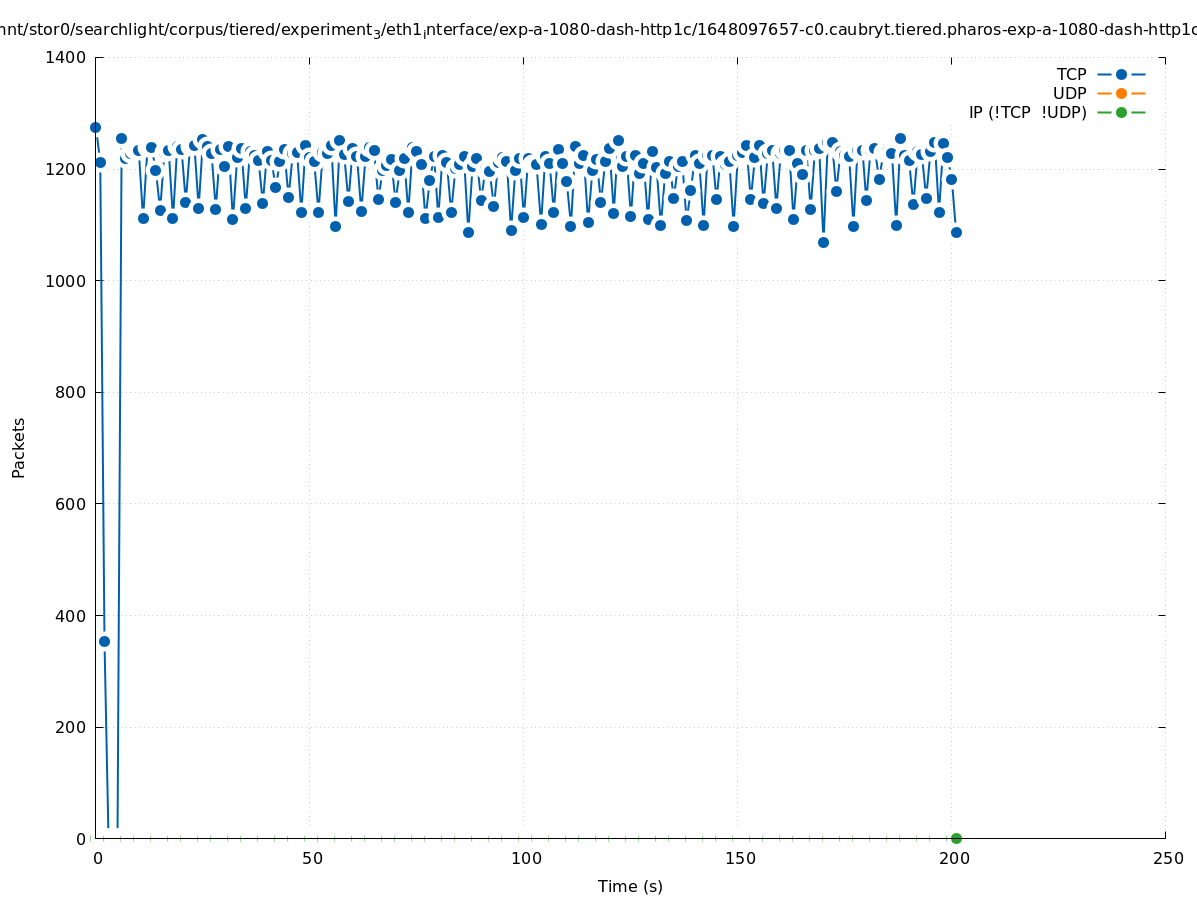Select the IP (!TCP !UDP) legend label
This screenshot has width=1197, height=900.
1027,113
